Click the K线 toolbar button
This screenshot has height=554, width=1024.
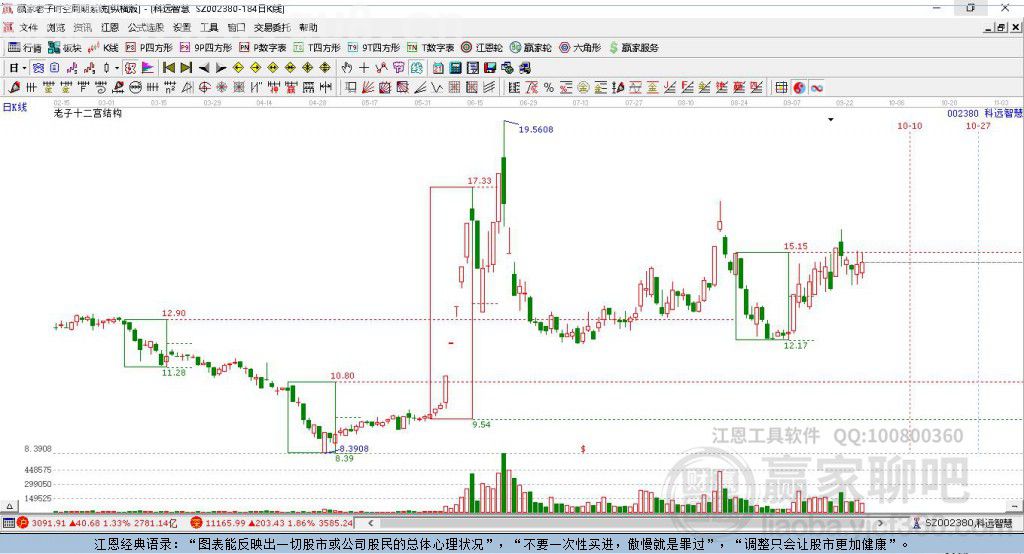pos(103,48)
